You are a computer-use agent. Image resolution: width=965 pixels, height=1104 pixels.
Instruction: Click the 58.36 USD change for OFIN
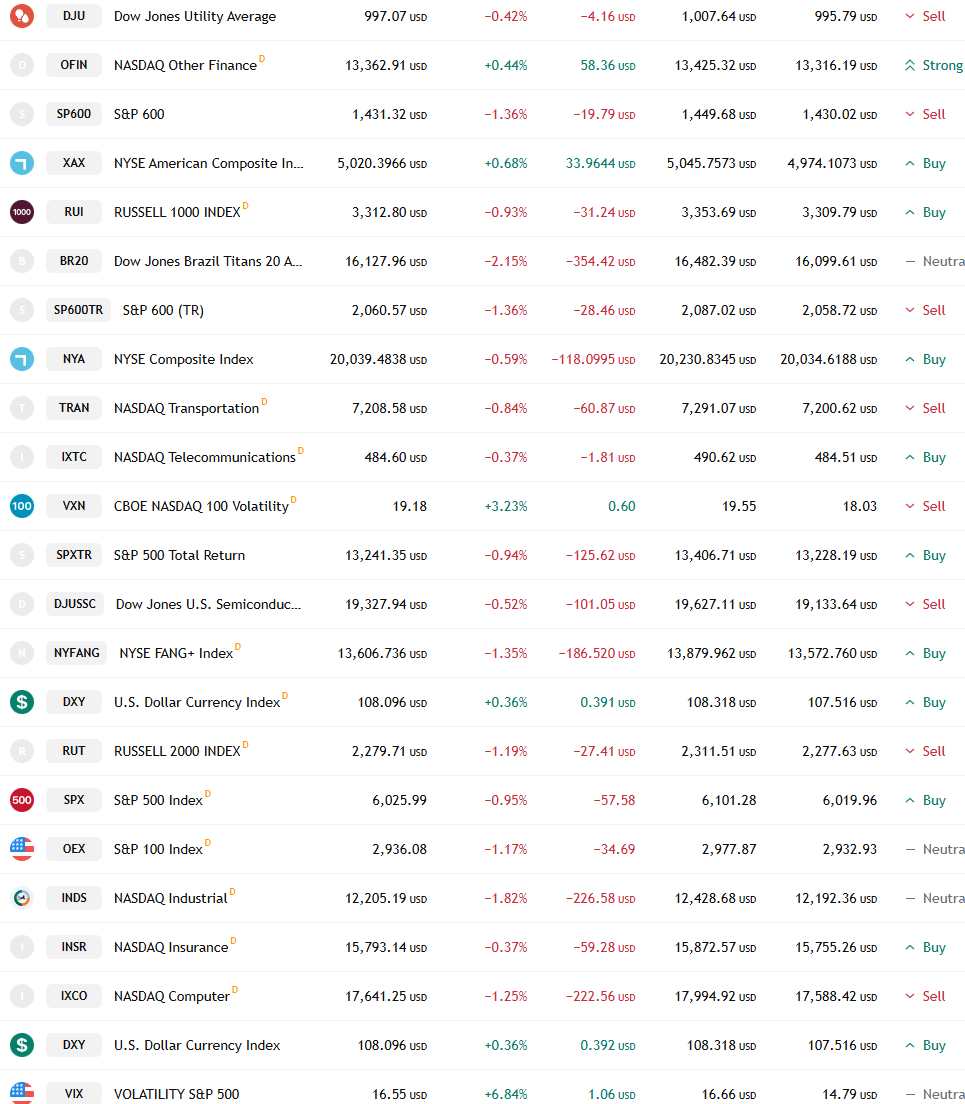tap(607, 65)
